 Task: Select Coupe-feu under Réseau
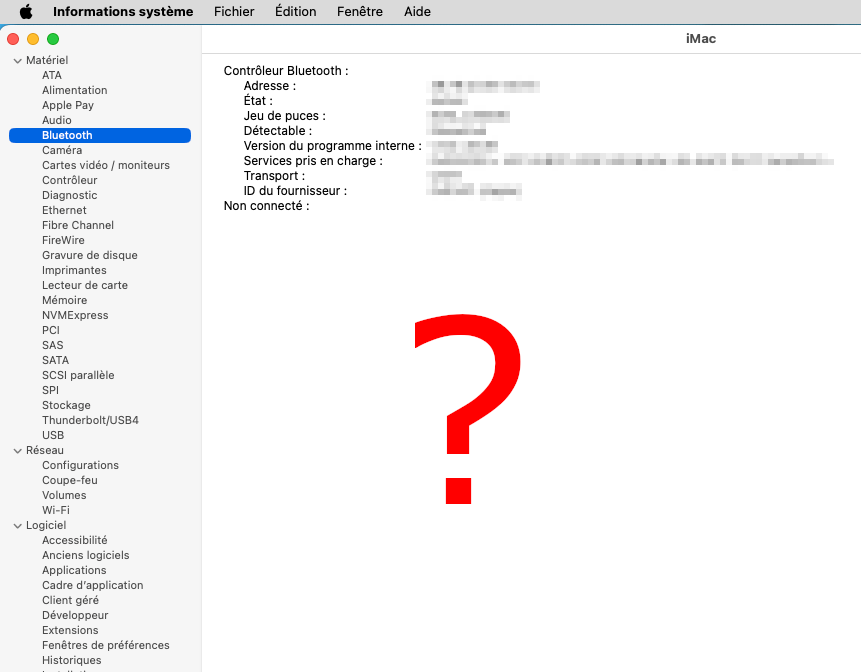point(70,480)
